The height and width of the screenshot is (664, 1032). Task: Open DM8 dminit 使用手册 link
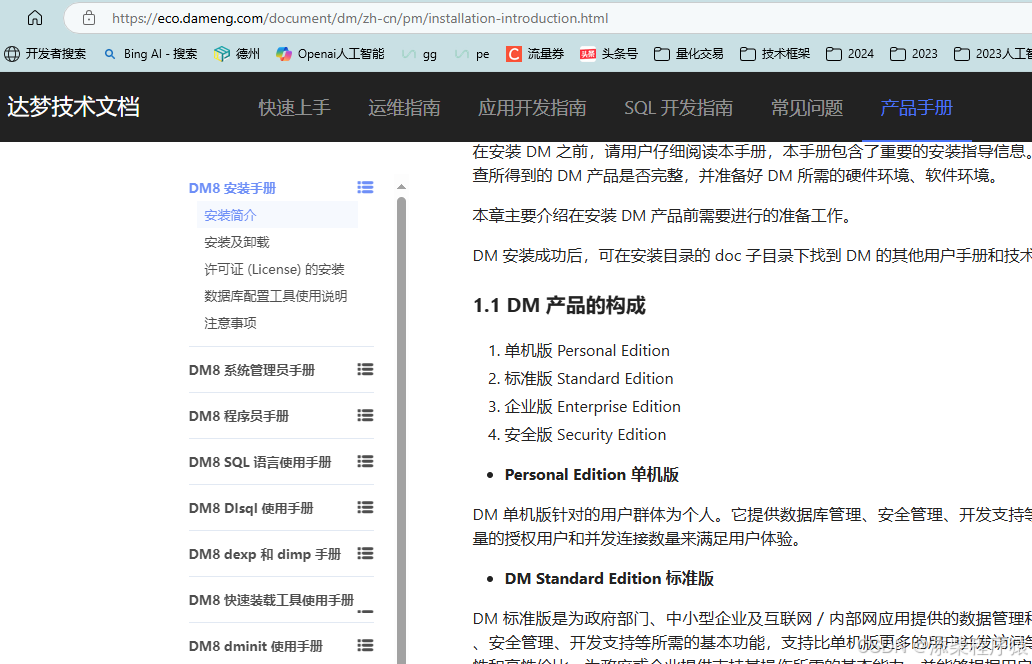pyautogui.click(x=255, y=646)
